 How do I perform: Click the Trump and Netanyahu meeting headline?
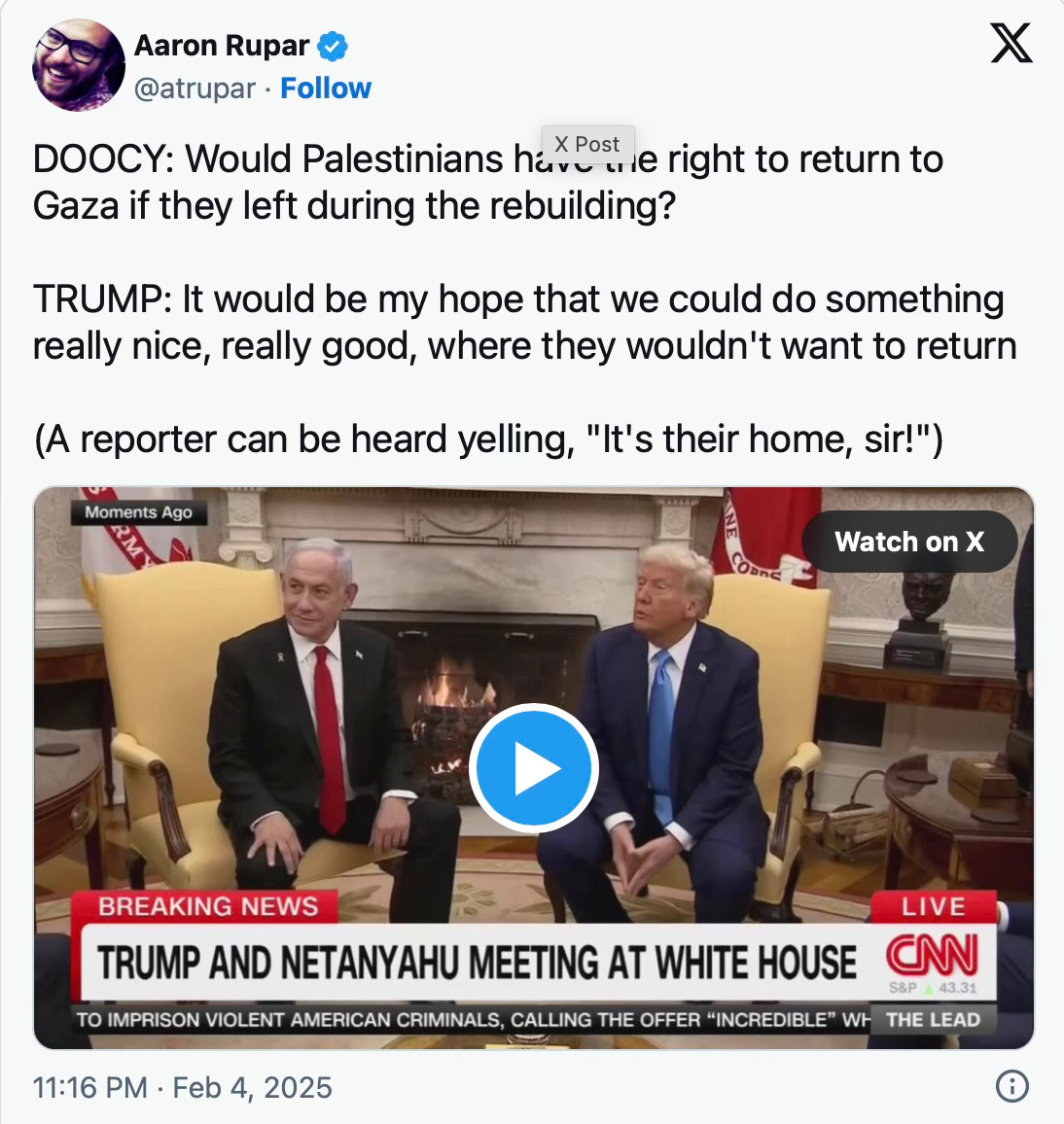tap(477, 962)
